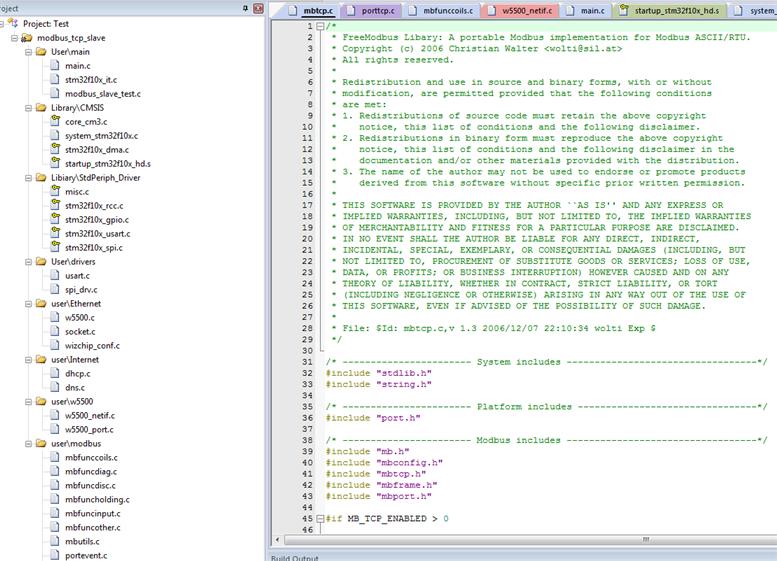Click the w5500.c file icon in tree

coord(54,317)
